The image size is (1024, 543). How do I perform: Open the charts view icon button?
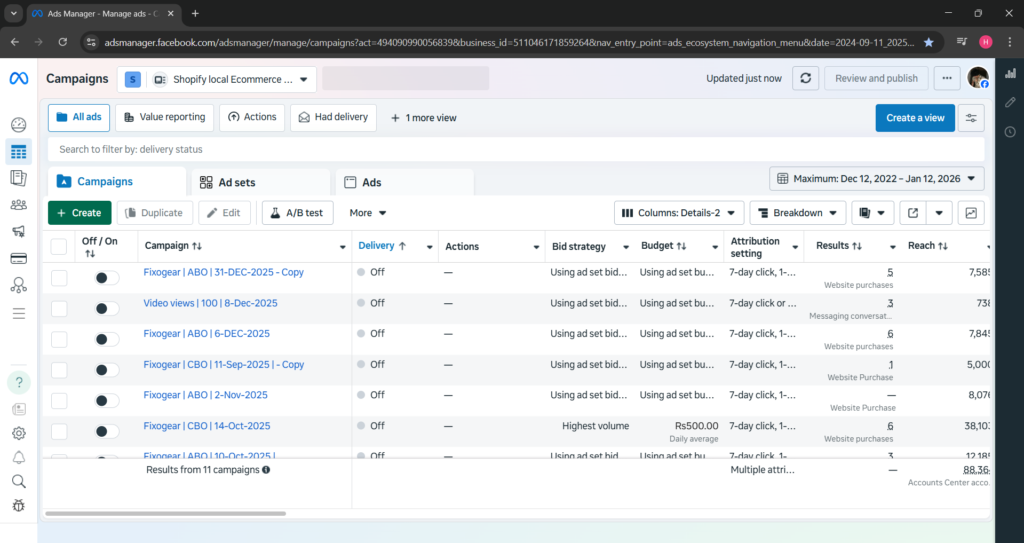(x=970, y=213)
